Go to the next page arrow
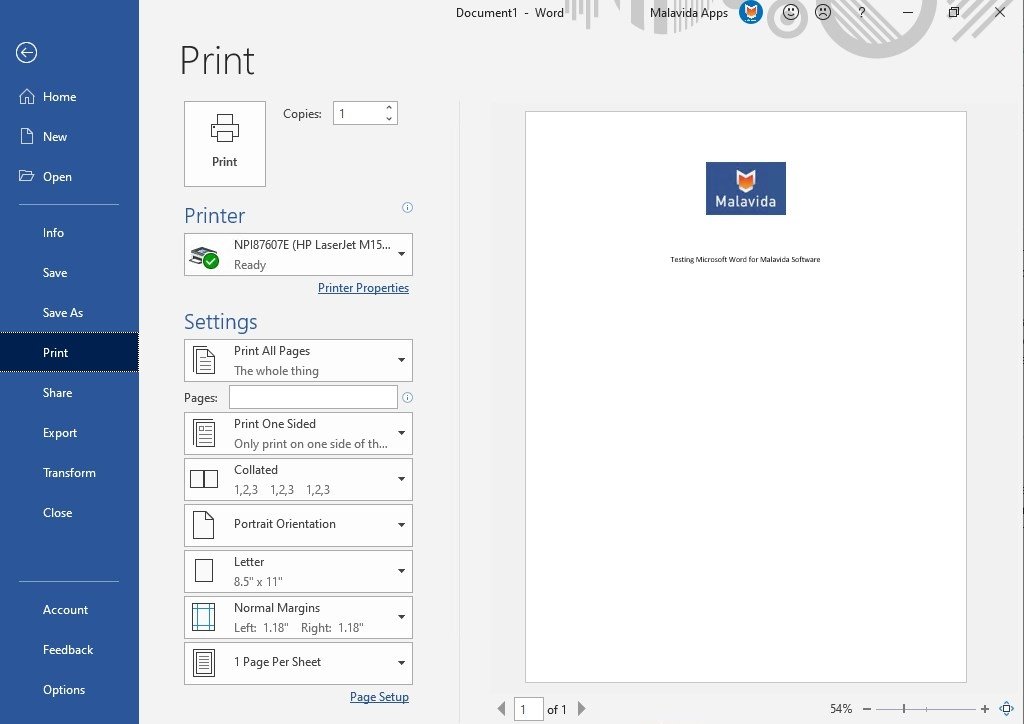 pos(581,709)
